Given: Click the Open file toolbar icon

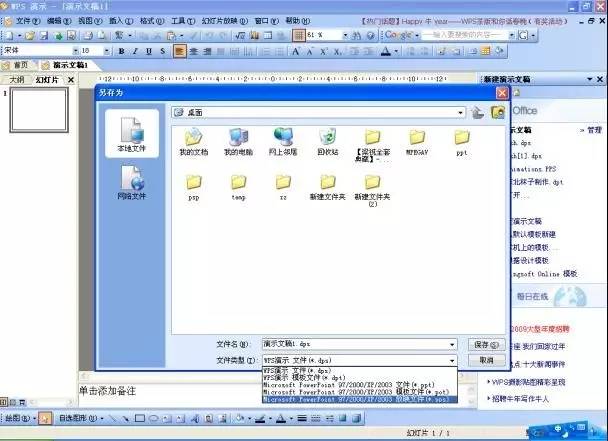Looking at the screenshot, I should coord(30,36).
